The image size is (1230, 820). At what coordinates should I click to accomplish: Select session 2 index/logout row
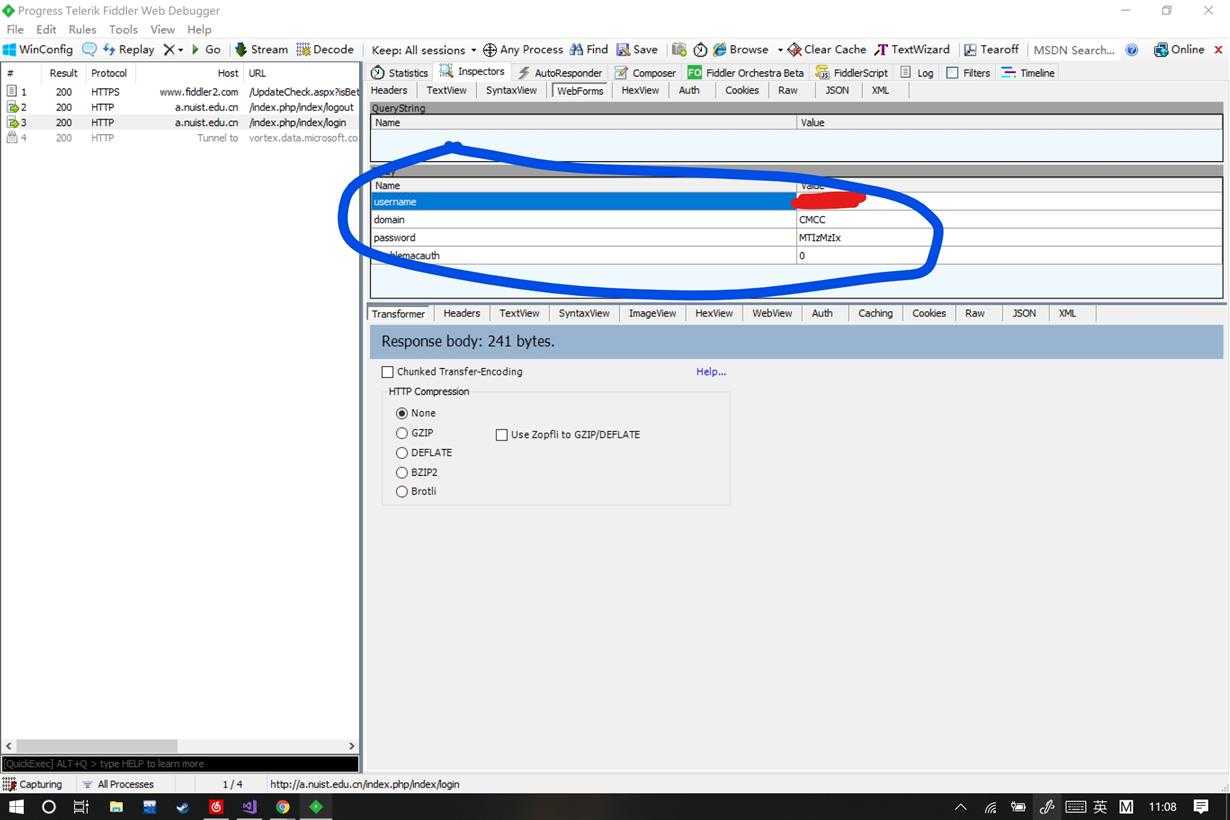pyautogui.click(x=180, y=107)
